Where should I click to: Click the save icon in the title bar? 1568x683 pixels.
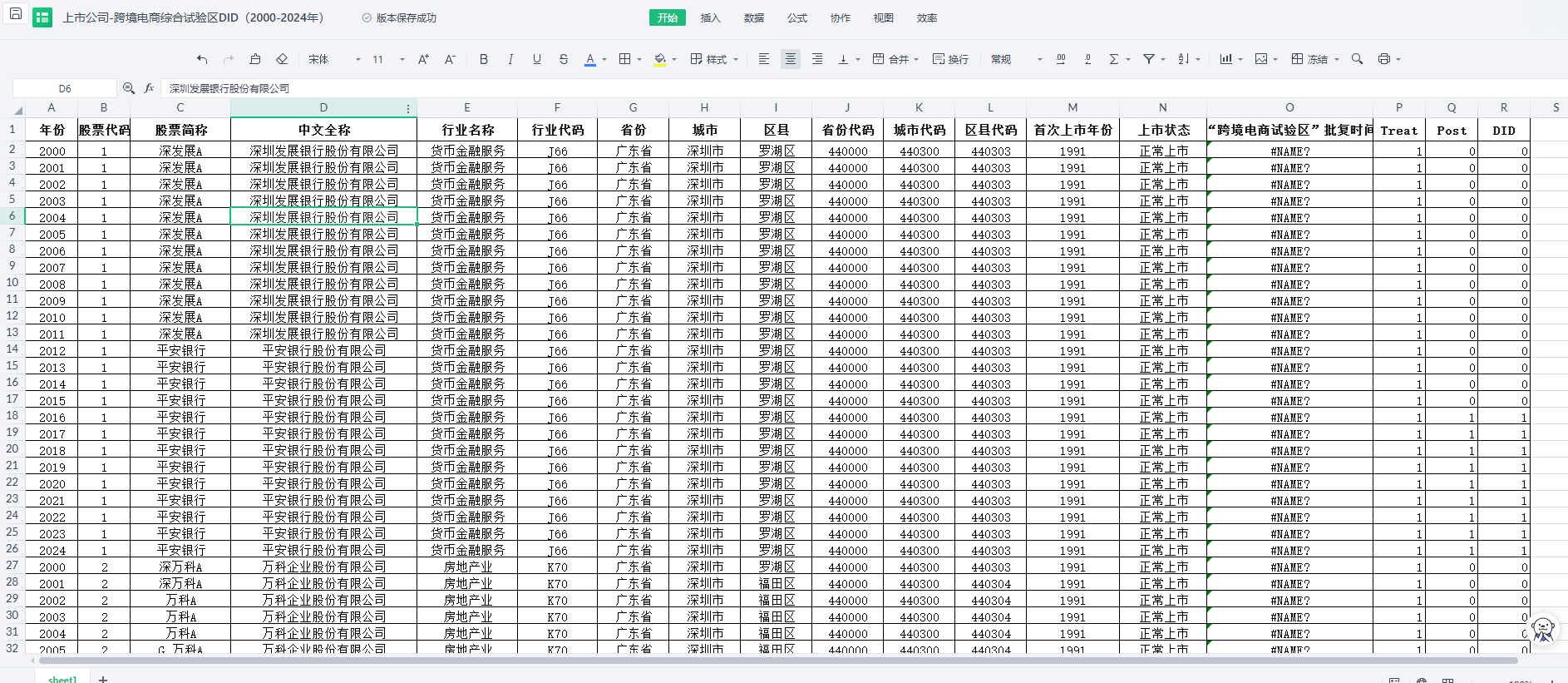pos(15,14)
